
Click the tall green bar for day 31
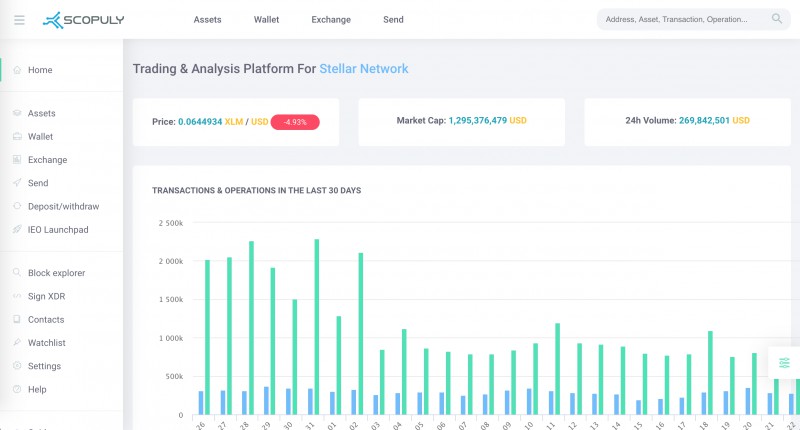(x=317, y=326)
